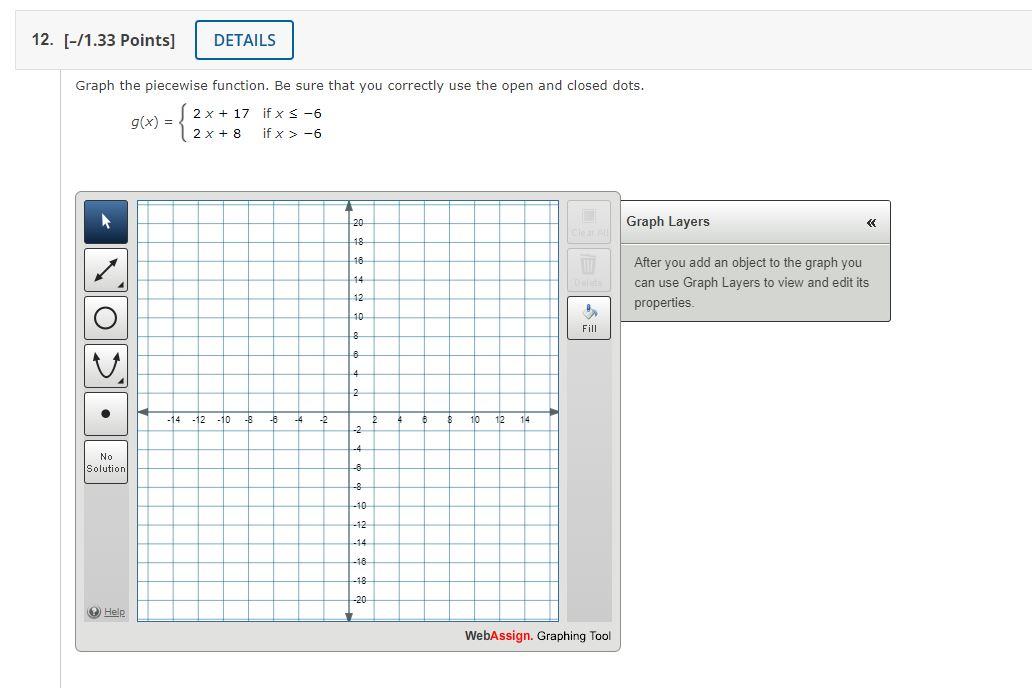This screenshot has width=1032, height=688.
Task: Open the line tool variant dropdown
Action: [x=120, y=283]
